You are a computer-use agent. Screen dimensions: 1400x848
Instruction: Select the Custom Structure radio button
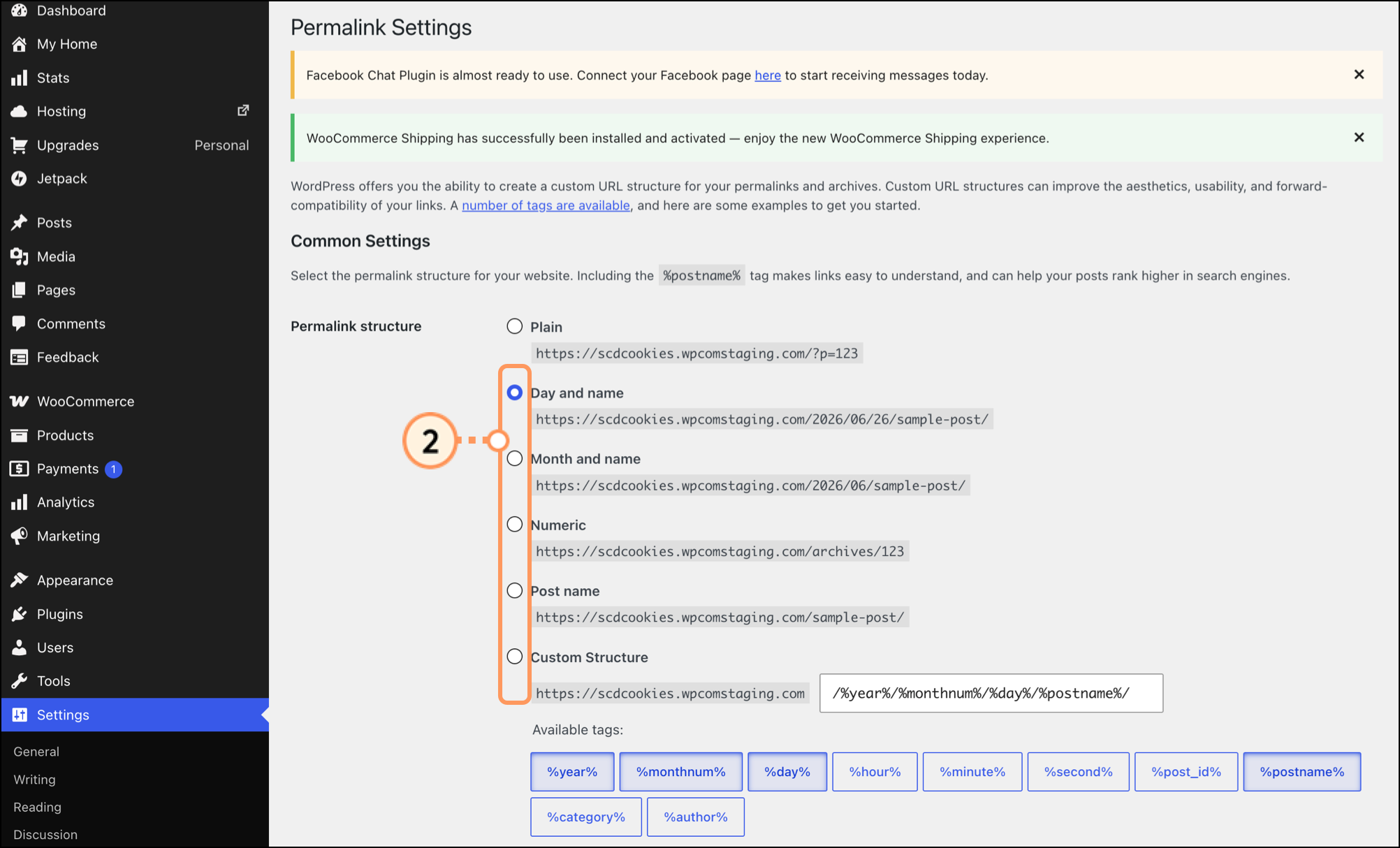point(515,657)
